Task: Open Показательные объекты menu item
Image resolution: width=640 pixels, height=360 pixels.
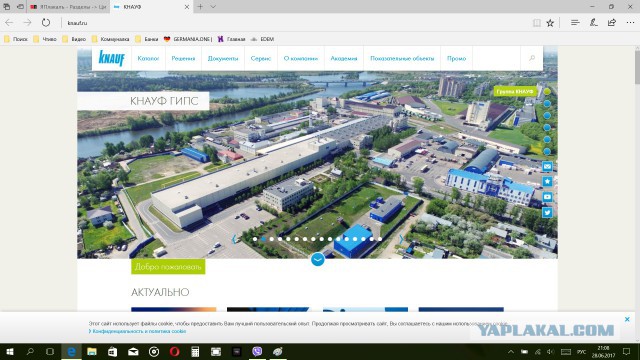Action: click(402, 58)
